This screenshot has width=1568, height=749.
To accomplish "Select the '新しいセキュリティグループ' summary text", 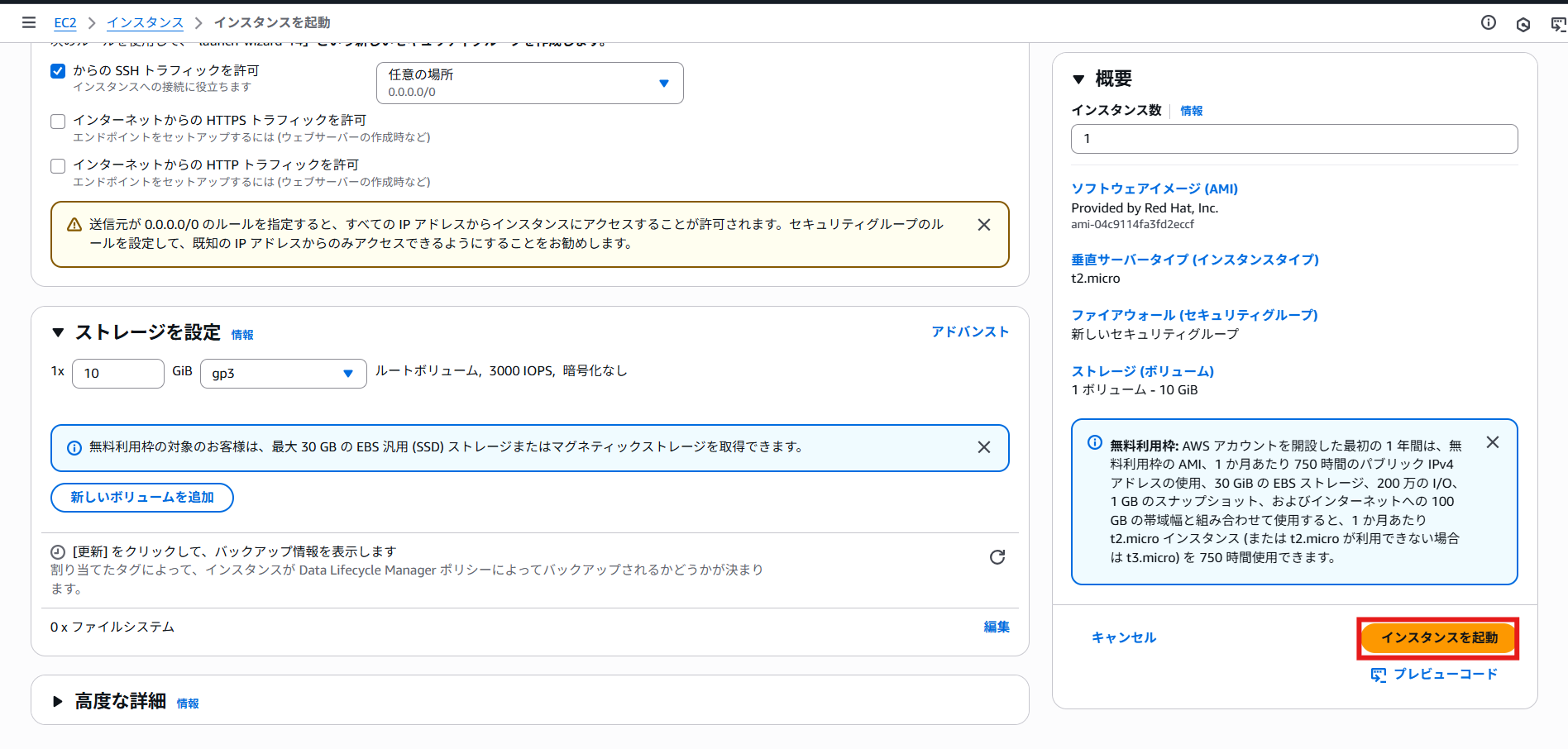I will [1155, 334].
